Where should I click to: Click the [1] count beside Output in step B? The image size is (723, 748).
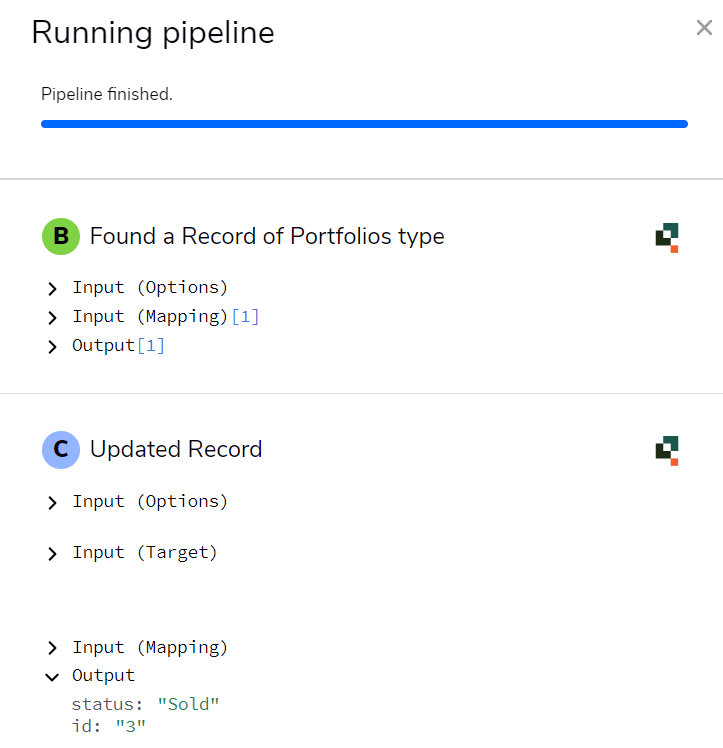[x=151, y=346]
